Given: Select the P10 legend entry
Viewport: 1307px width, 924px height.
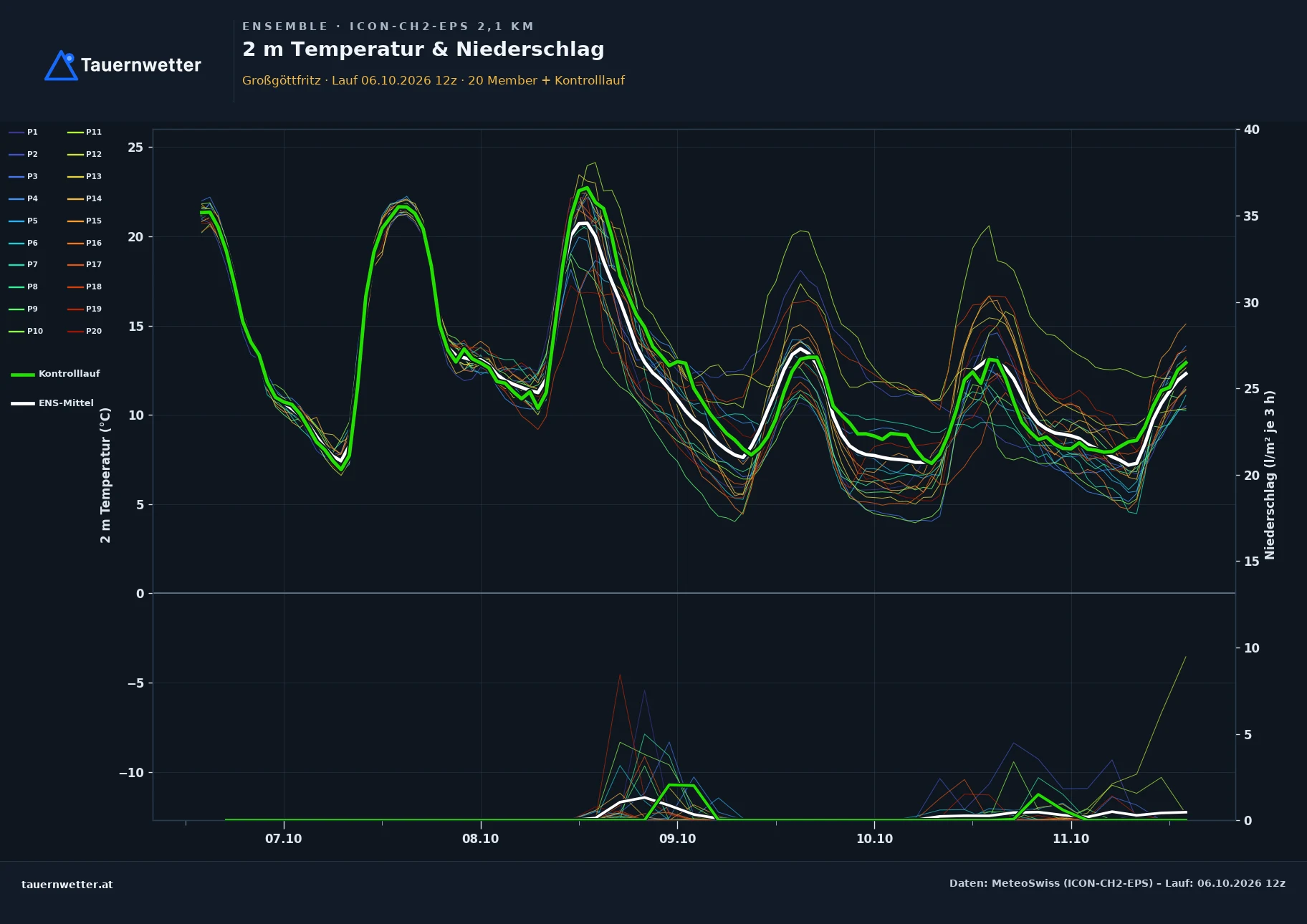Looking at the screenshot, I should [26, 331].
